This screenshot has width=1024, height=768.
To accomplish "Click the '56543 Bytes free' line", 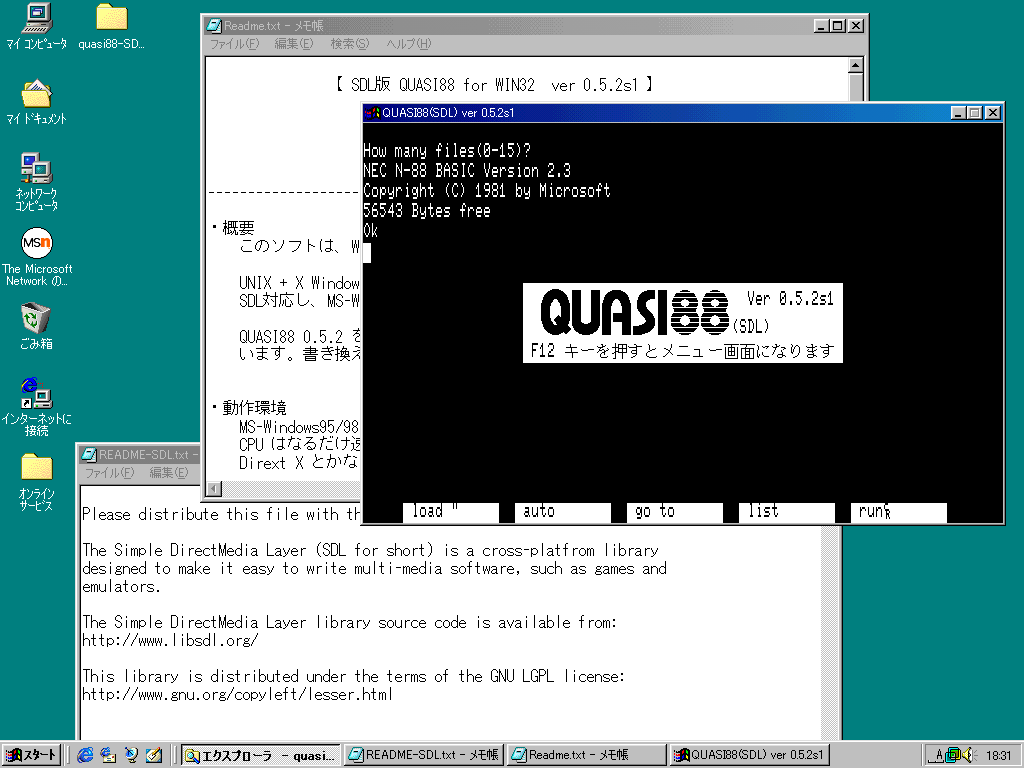I will click(426, 210).
